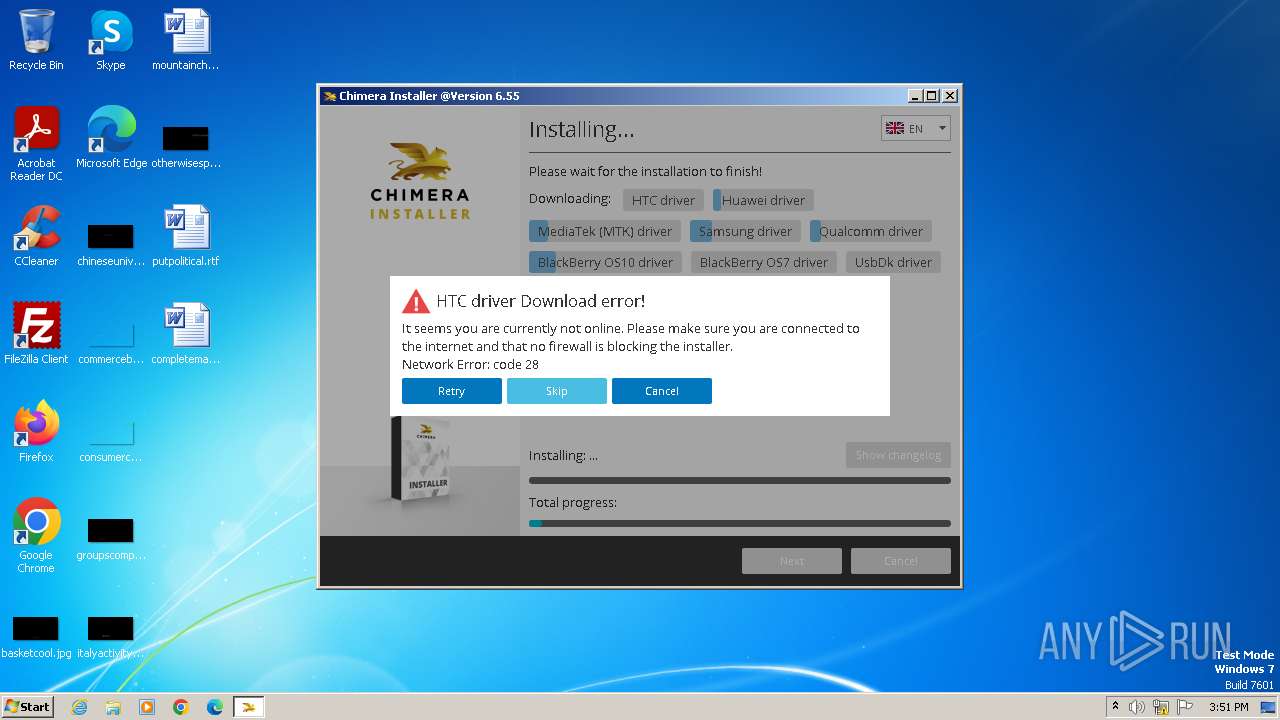
Task: Skip the HTC driver download
Action: click(x=556, y=391)
